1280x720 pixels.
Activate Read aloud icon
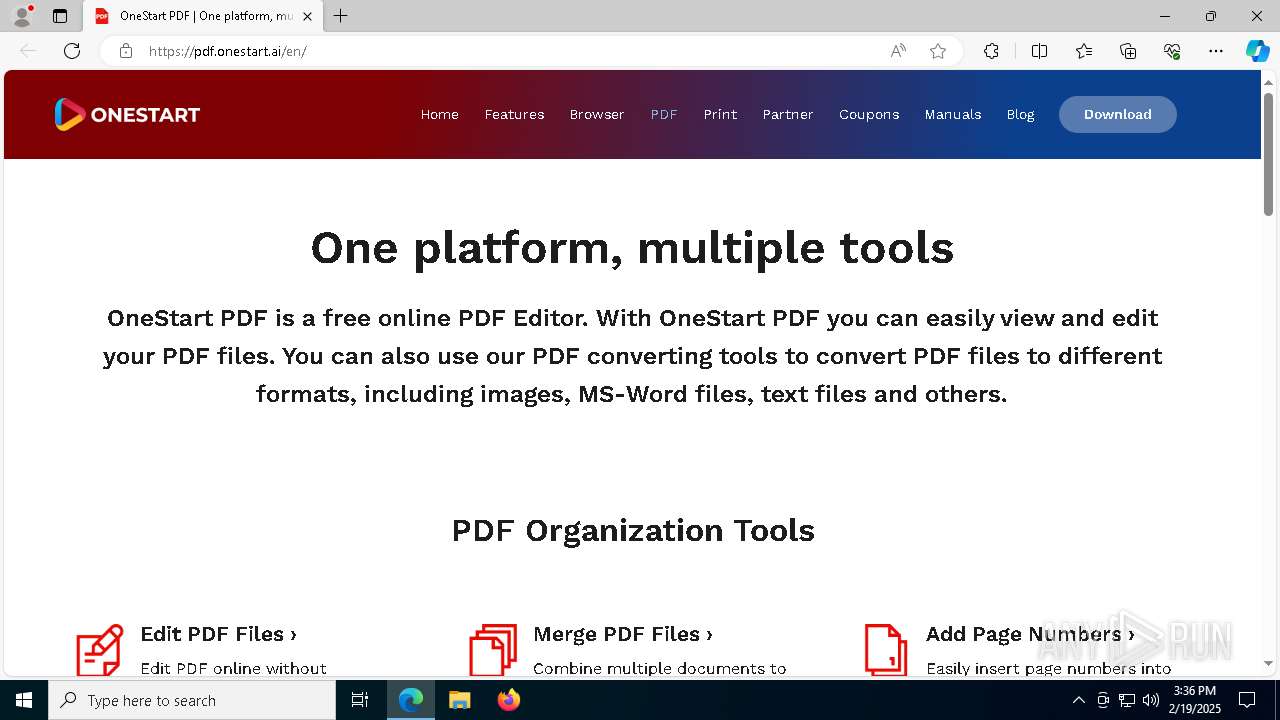898,51
